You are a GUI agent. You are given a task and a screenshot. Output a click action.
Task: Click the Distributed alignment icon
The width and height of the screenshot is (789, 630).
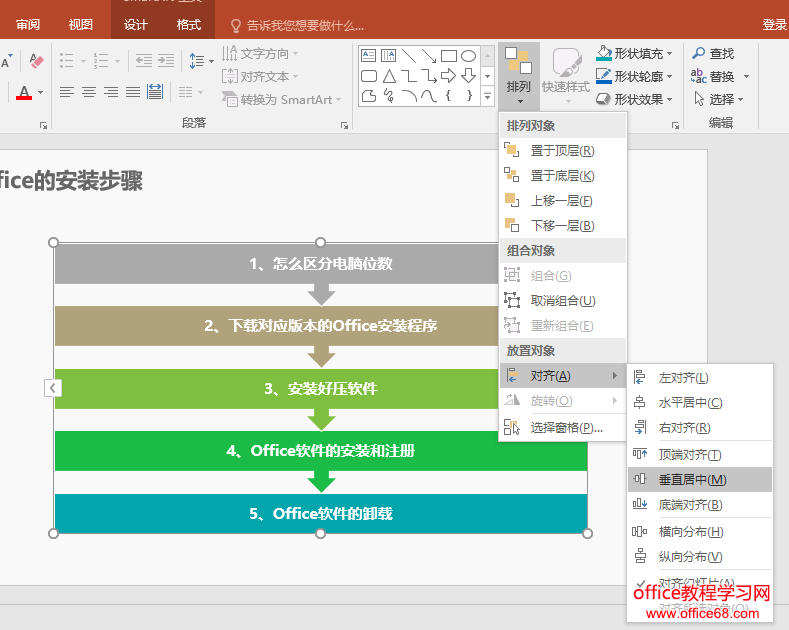(155, 92)
